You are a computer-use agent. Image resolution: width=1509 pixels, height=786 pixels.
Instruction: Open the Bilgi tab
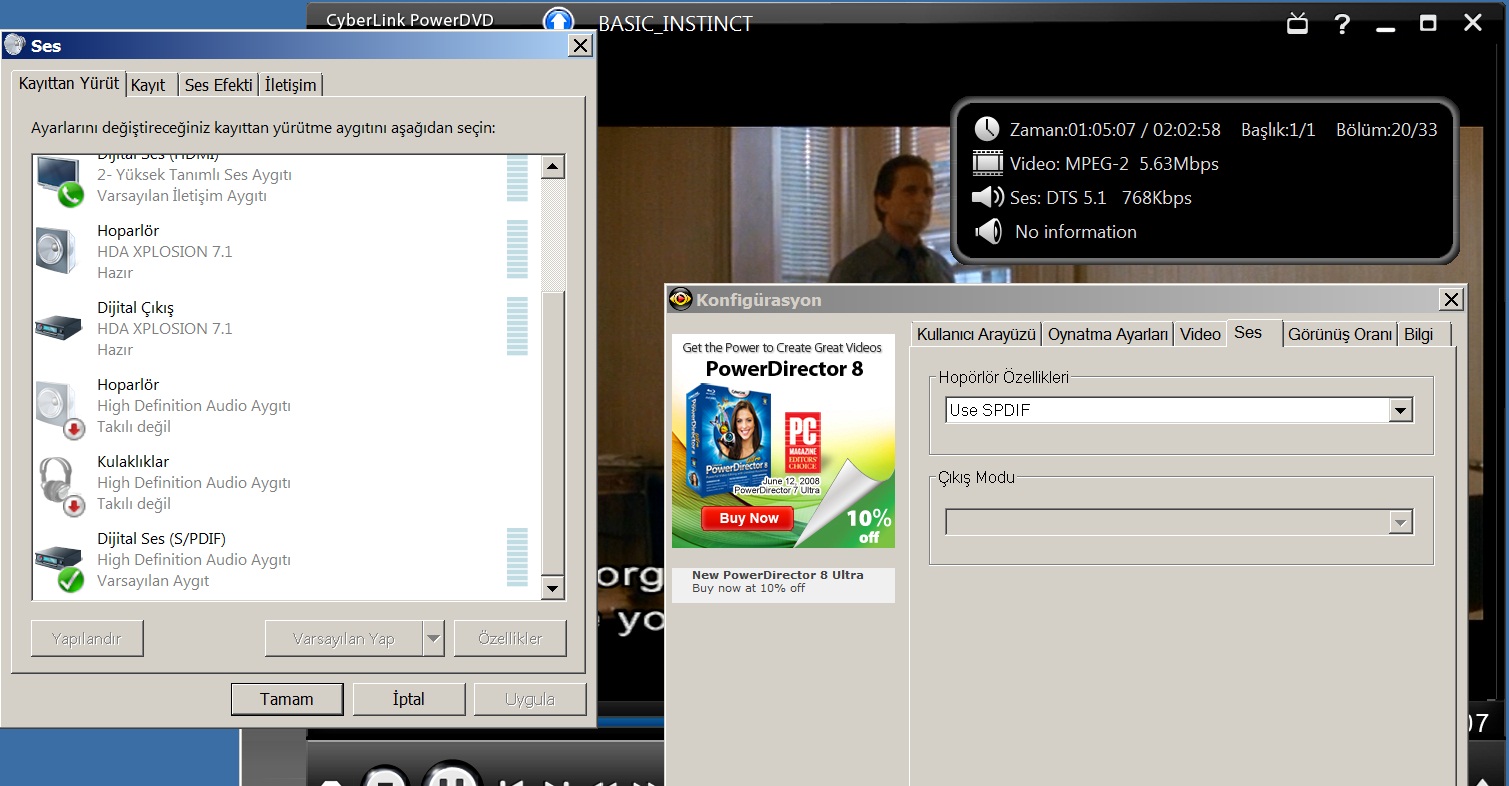click(x=1425, y=334)
